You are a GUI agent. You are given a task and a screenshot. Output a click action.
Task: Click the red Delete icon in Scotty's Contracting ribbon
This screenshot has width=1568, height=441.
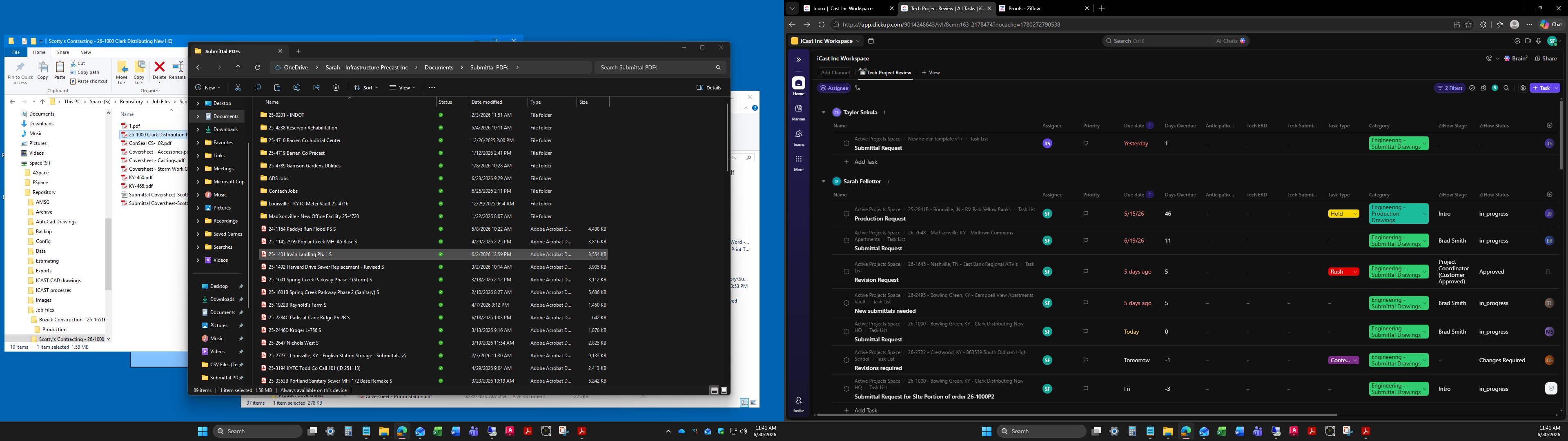point(160,70)
